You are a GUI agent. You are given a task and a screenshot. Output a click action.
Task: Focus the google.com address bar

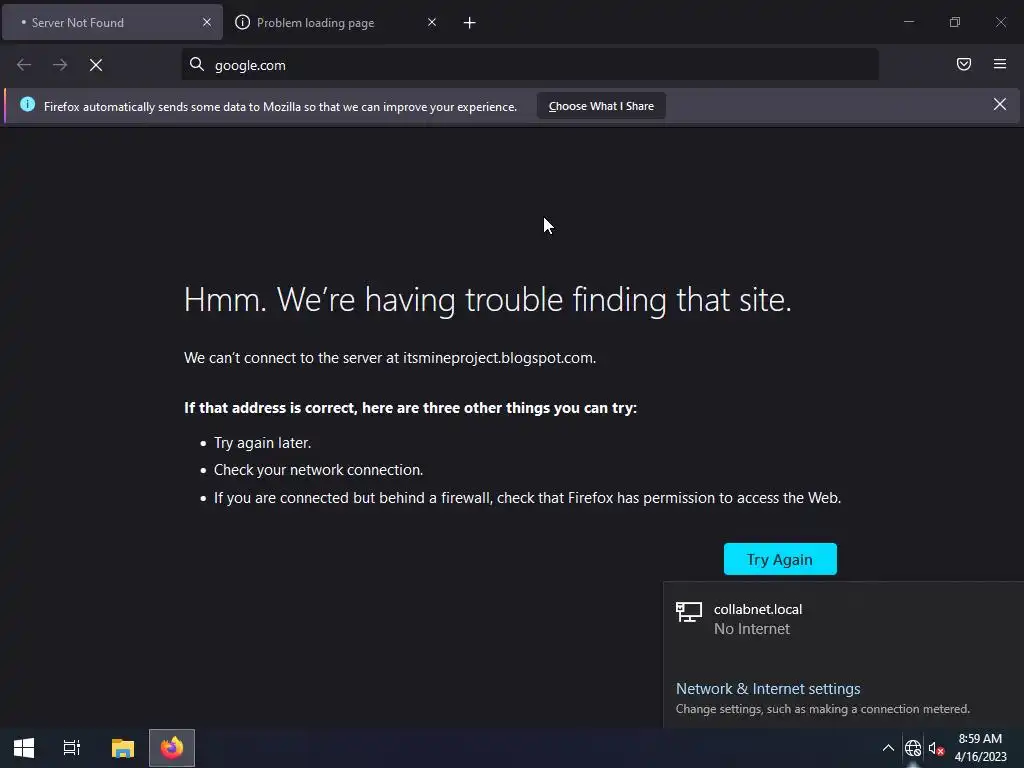point(530,65)
